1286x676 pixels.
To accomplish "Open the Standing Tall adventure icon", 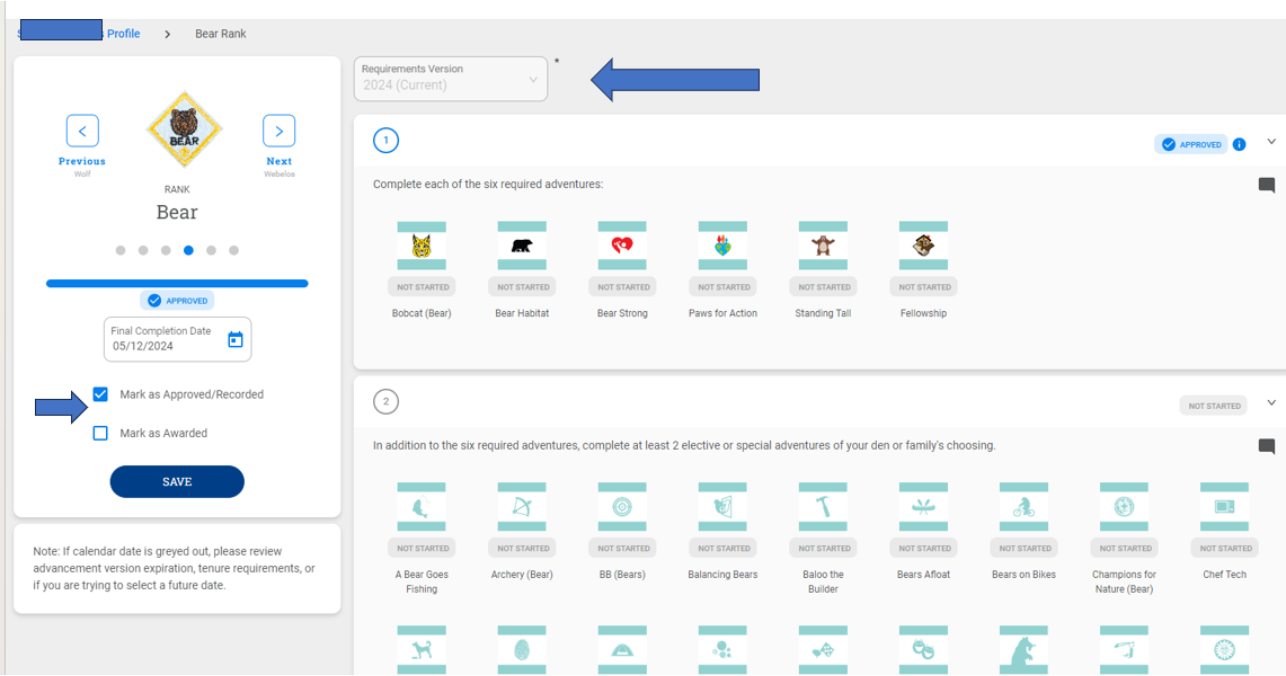I will [823, 246].
